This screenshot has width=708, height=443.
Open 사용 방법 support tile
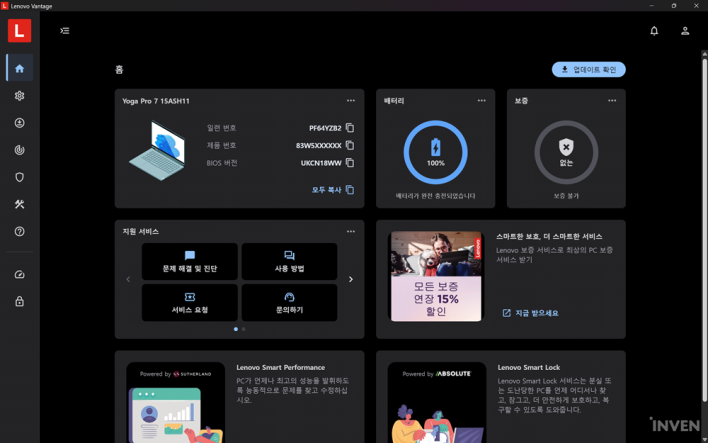pos(289,261)
